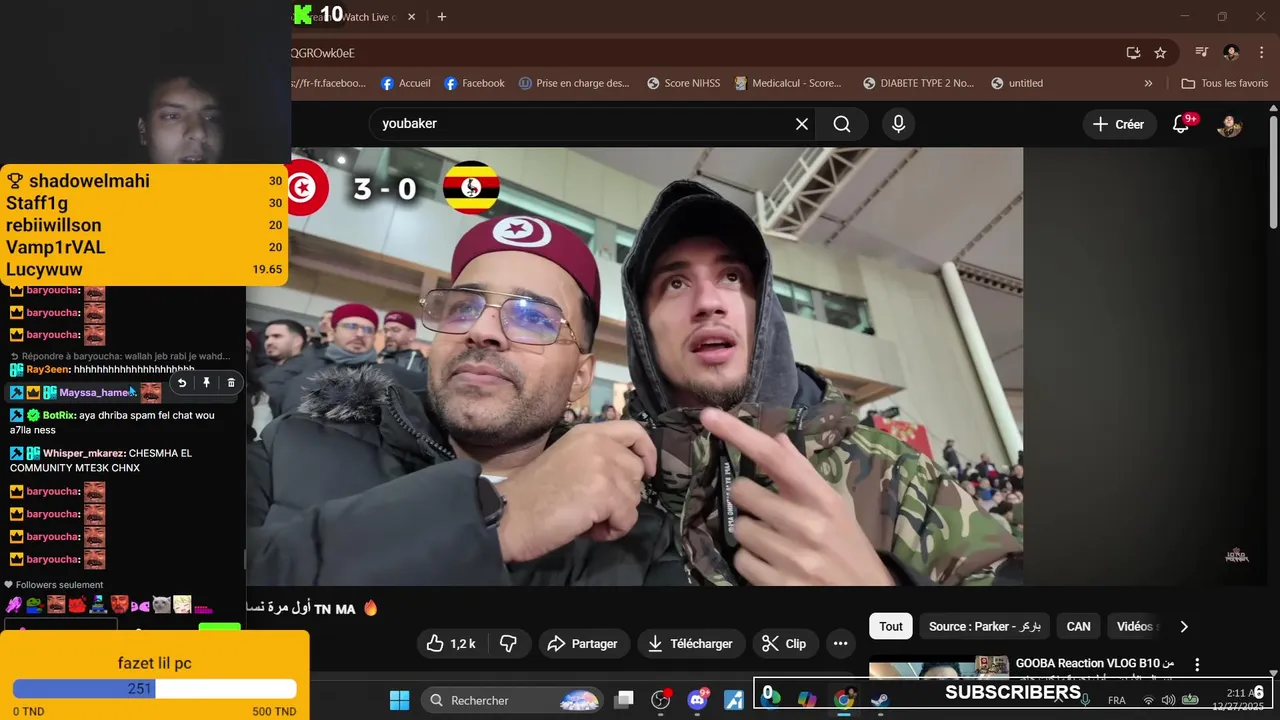Open the Créer menu
Image resolution: width=1280 pixels, height=720 pixels.
pos(1118,124)
